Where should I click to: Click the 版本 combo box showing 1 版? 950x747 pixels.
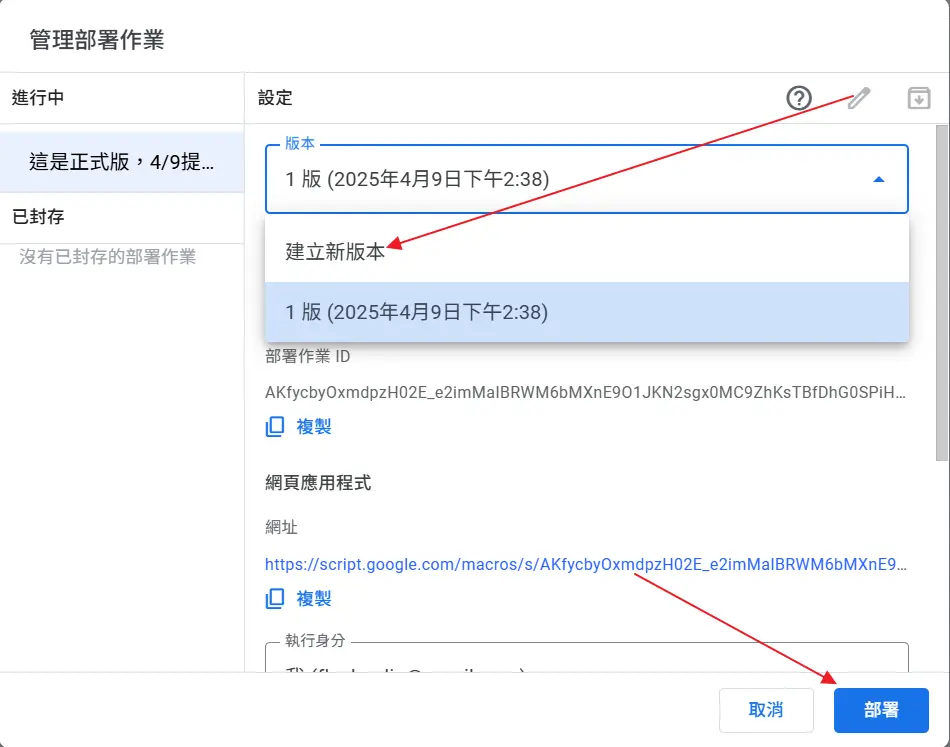[x=570, y=180]
